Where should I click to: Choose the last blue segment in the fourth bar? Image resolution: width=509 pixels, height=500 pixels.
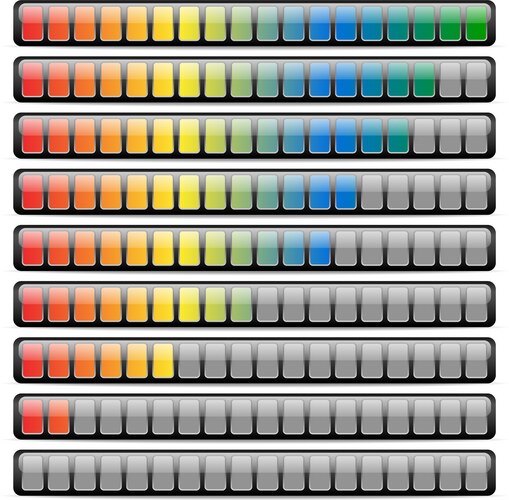click(346, 192)
